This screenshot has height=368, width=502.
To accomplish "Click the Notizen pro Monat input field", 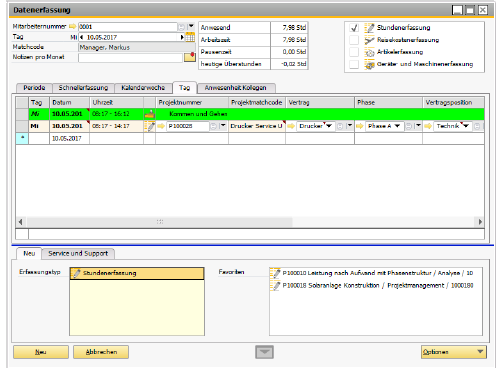I will pos(130,57).
